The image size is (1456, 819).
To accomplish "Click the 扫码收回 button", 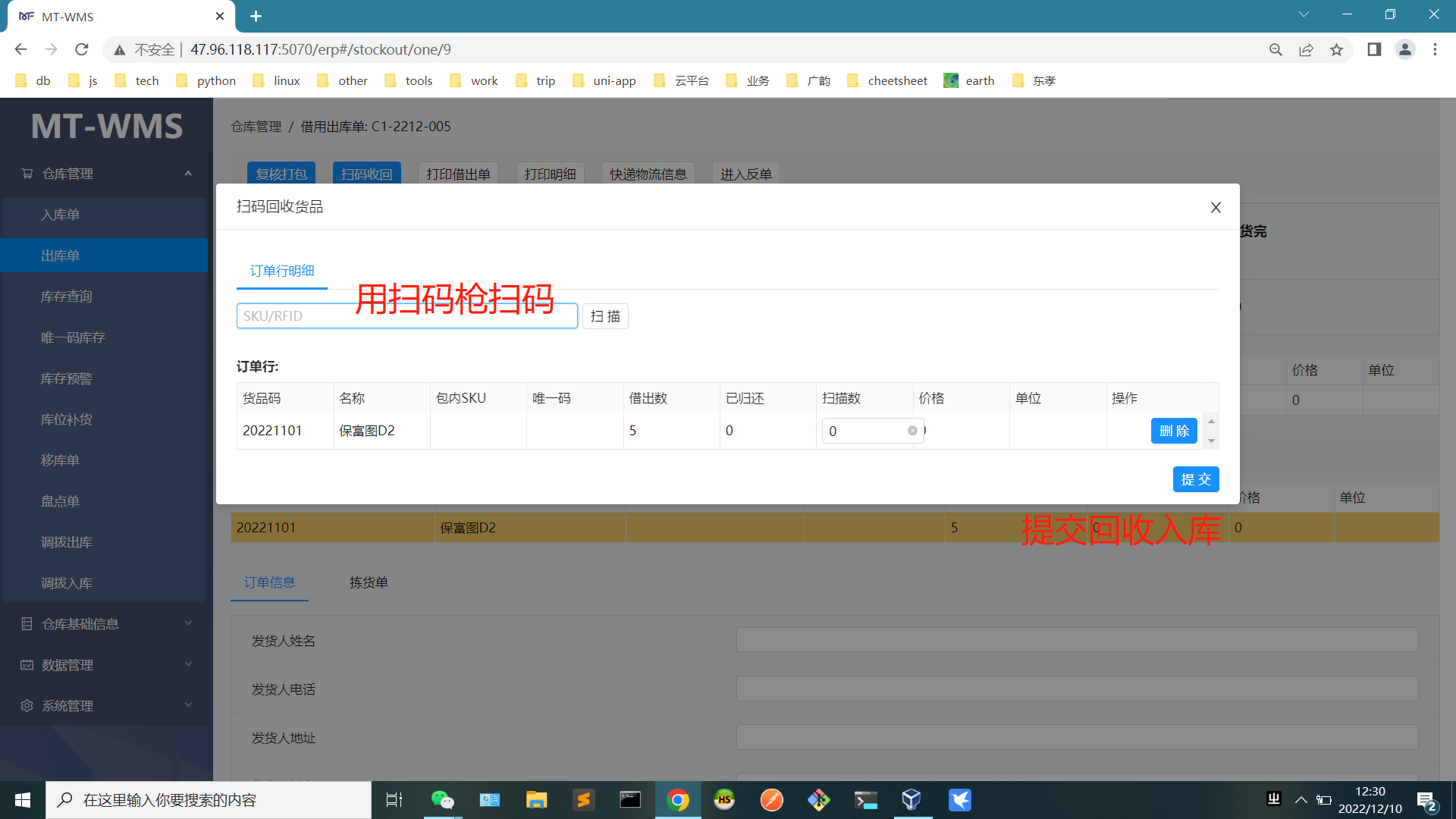I will [x=367, y=174].
